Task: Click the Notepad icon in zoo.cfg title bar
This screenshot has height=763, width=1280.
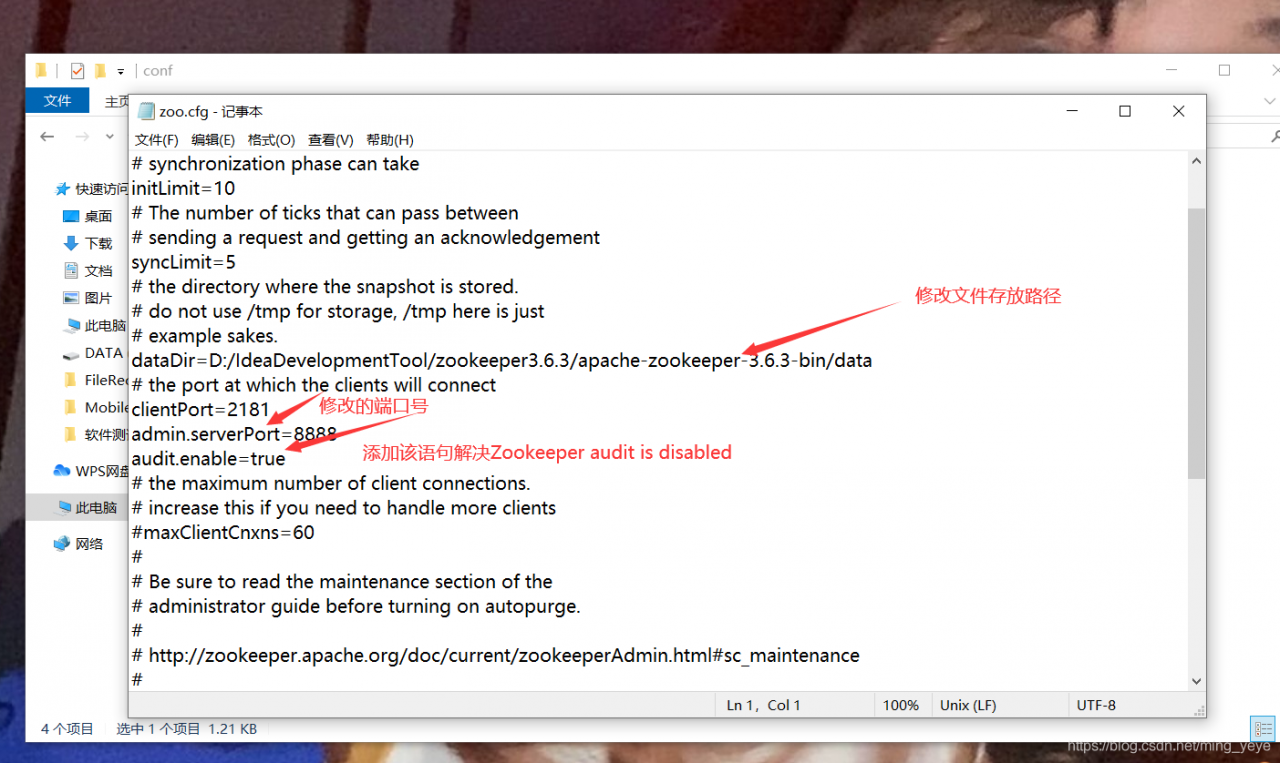Action: click(146, 112)
